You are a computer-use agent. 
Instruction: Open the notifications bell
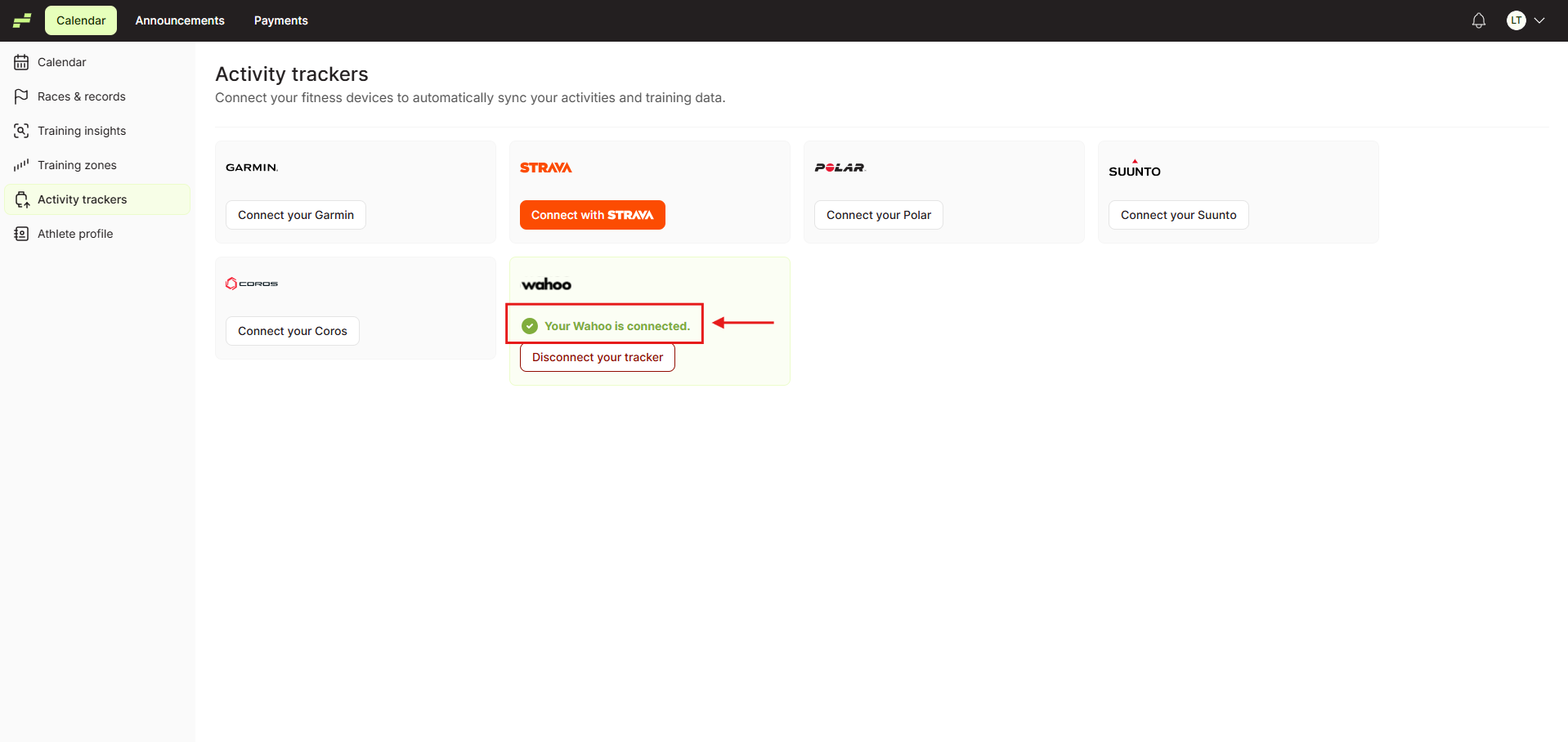point(1479,20)
